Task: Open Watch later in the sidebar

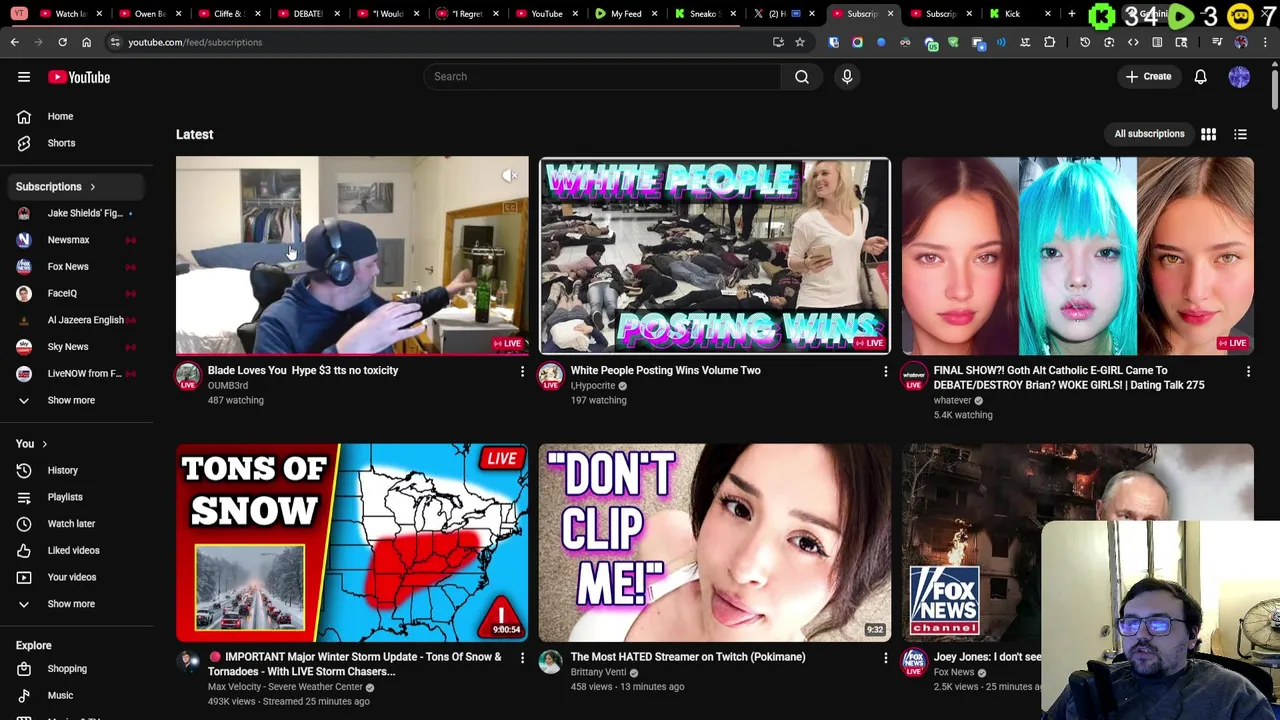Action: (76, 524)
